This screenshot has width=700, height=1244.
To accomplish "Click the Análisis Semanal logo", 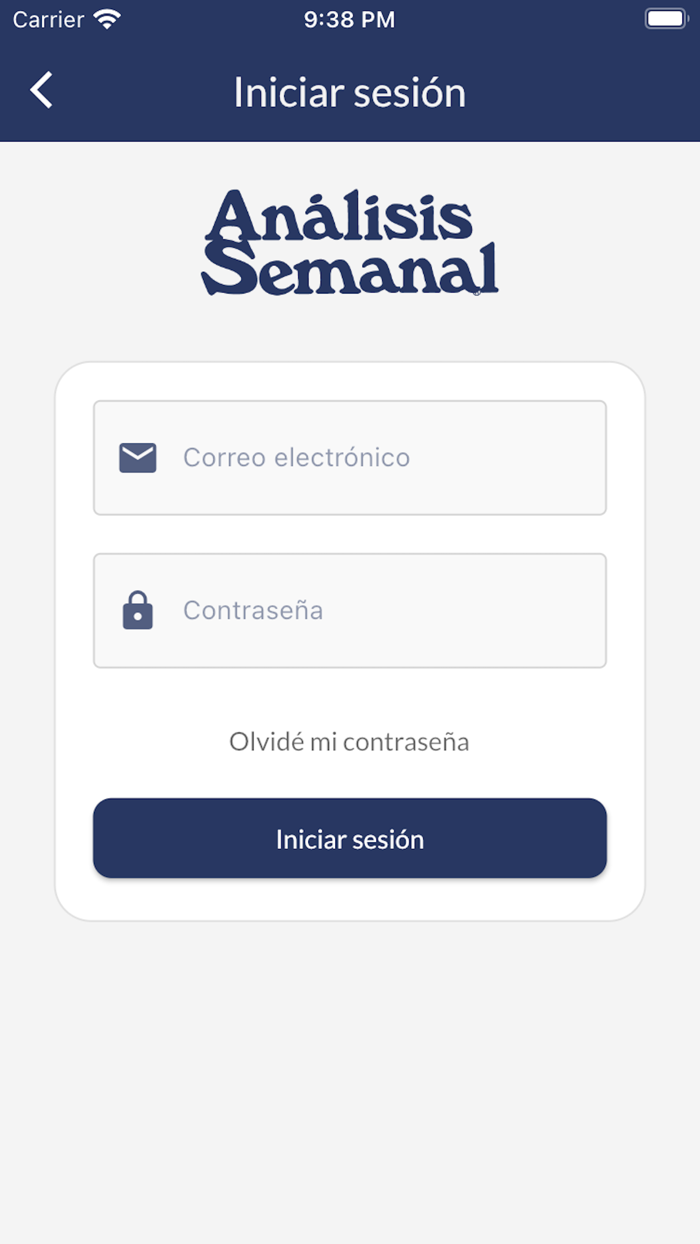I will click(x=350, y=240).
